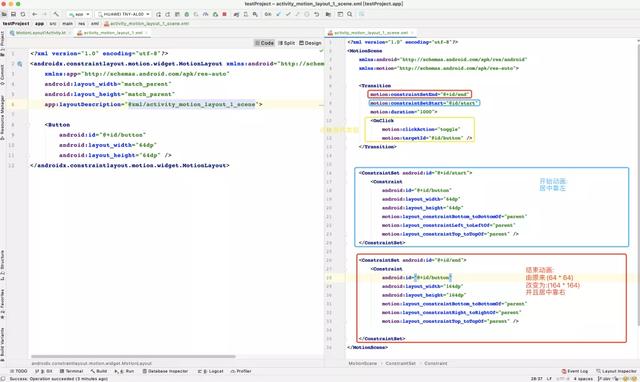Toggle the Resource Manager side panel

point(2,118)
